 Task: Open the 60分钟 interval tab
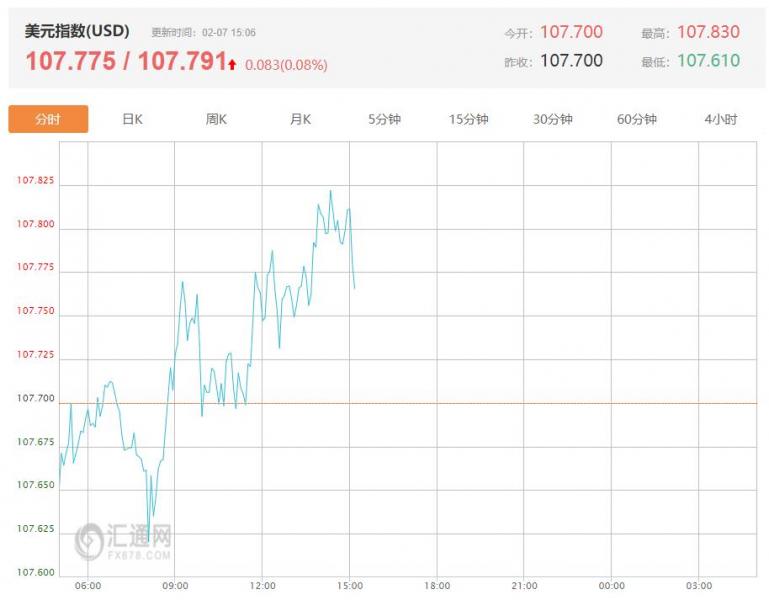tap(636, 119)
